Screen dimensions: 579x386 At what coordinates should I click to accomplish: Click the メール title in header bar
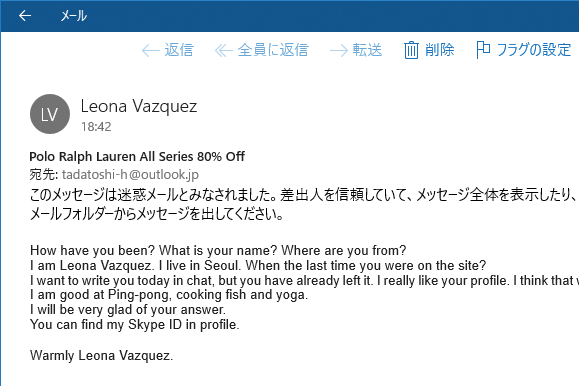pos(73,16)
